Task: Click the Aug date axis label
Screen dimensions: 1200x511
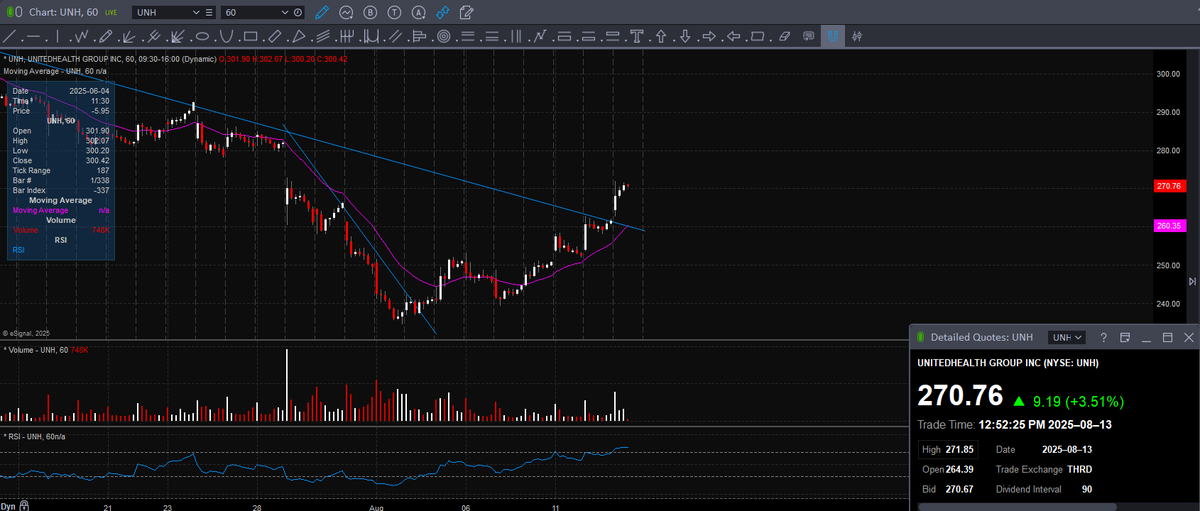Action: click(376, 507)
